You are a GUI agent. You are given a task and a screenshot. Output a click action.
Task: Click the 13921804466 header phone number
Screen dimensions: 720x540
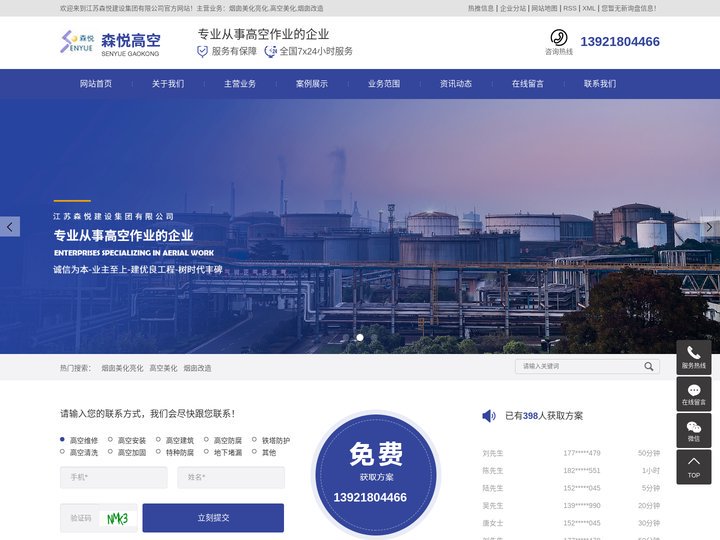[620, 42]
